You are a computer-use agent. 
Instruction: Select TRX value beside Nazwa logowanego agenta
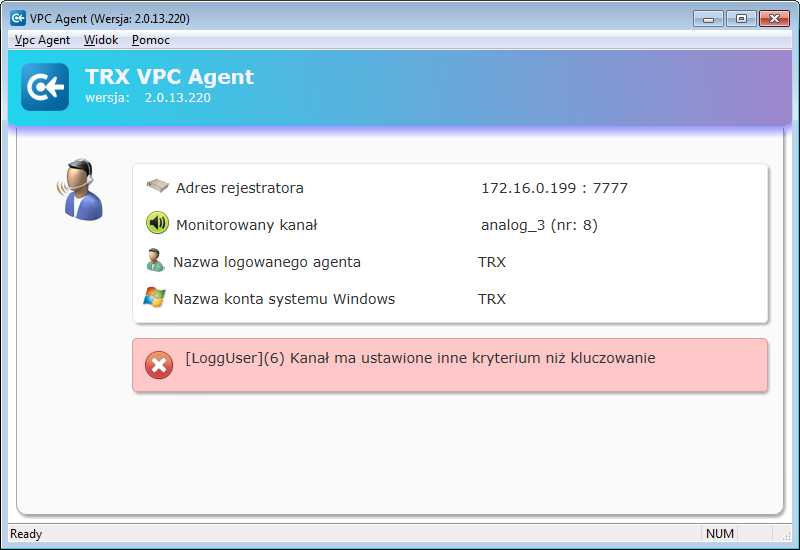click(492, 262)
